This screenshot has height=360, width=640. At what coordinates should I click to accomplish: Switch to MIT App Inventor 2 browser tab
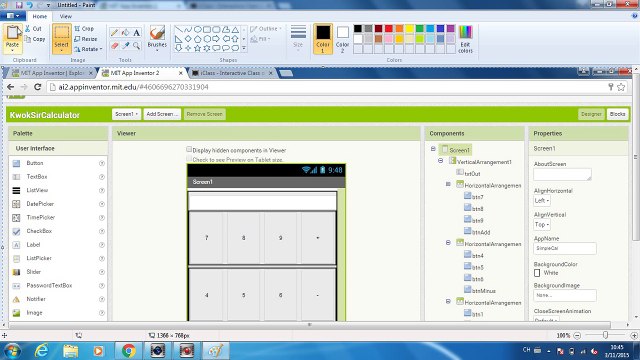coord(143,73)
